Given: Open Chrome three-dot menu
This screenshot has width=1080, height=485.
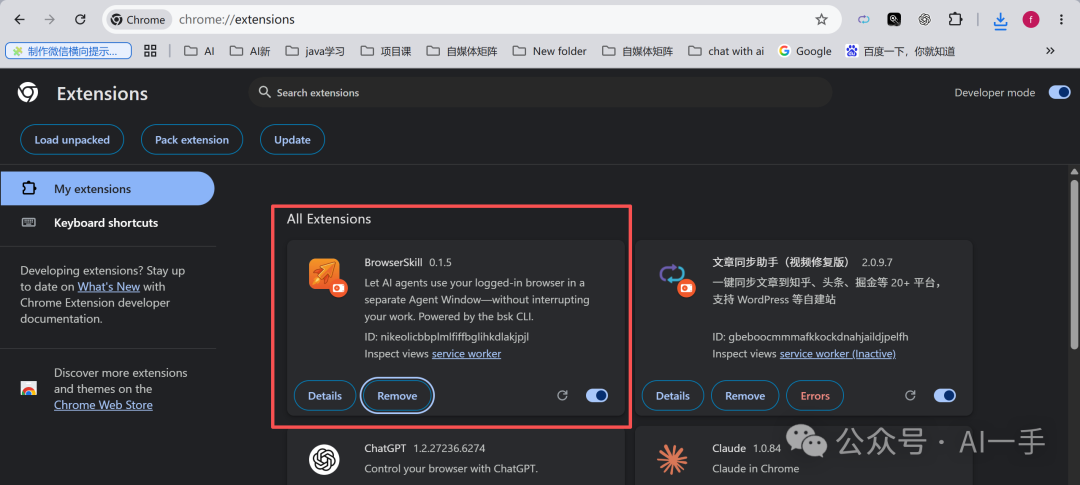Looking at the screenshot, I should tap(1061, 19).
